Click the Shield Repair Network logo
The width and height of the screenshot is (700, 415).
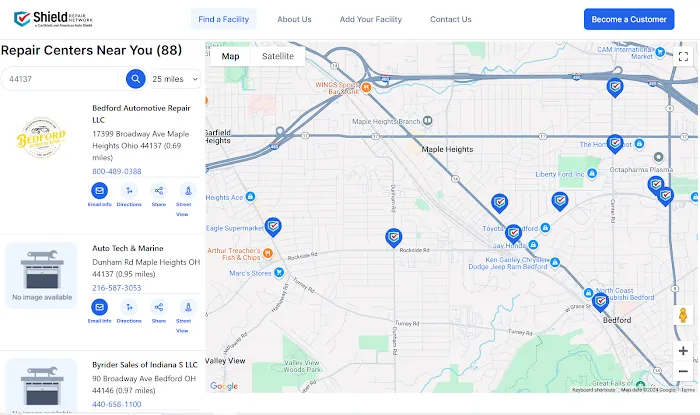53,19
